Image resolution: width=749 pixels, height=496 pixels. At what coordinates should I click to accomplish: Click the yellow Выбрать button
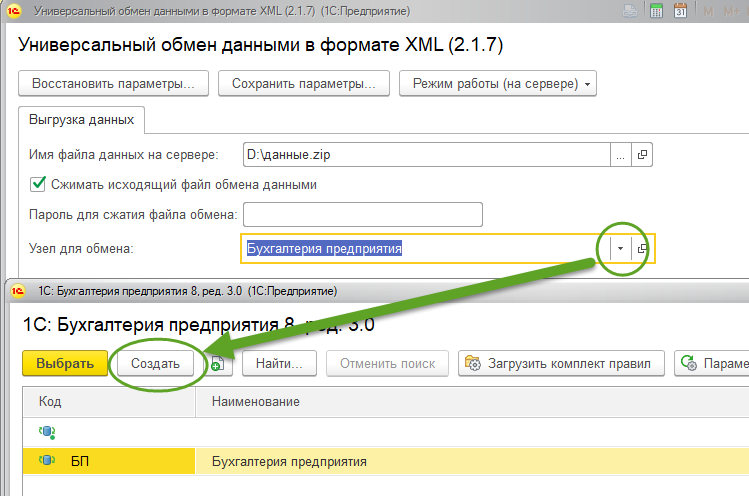(65, 364)
